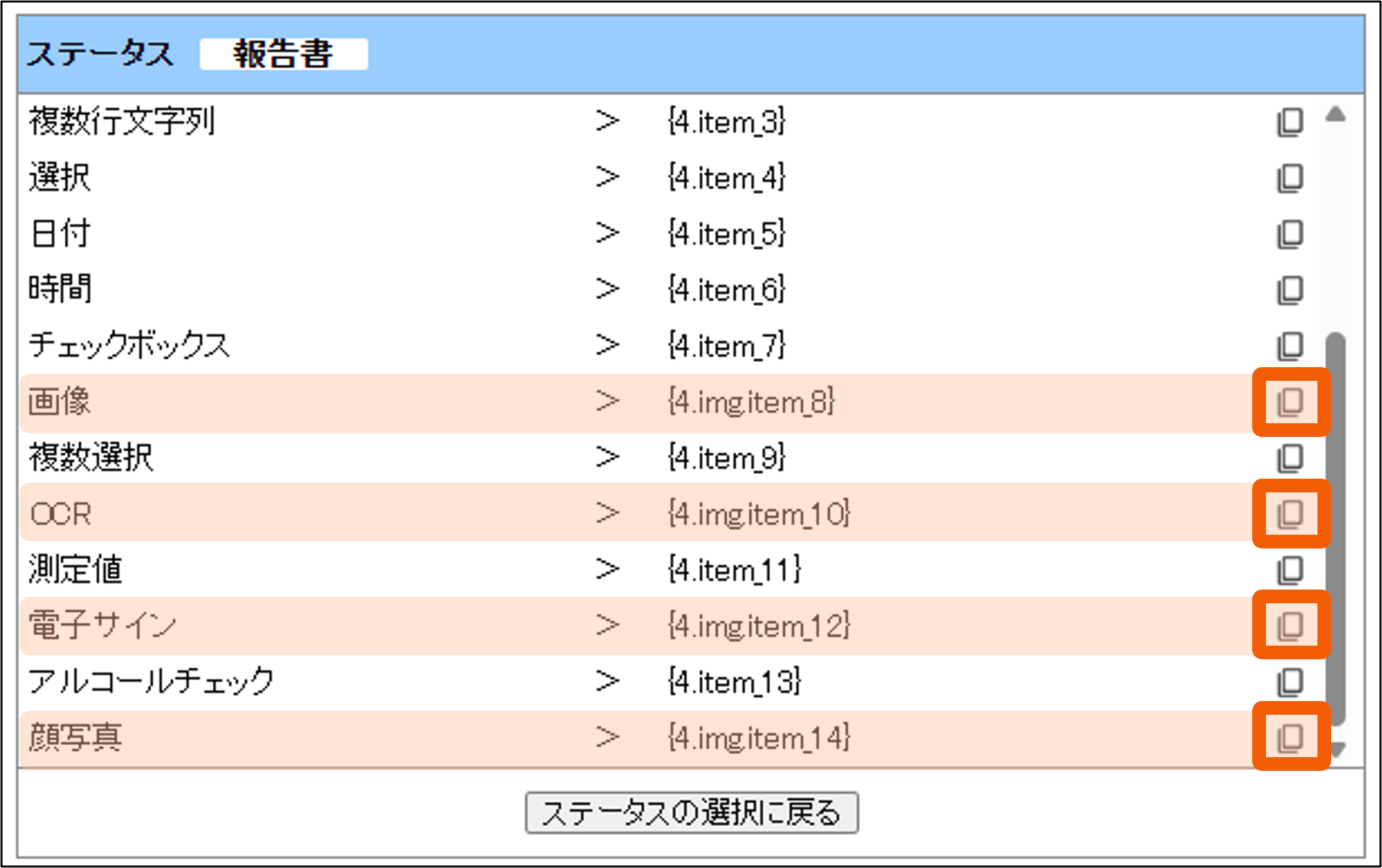Copy the {4.item_9} placeholder for 複数選択
Viewport: 1382px width, 868px height.
point(1289,458)
